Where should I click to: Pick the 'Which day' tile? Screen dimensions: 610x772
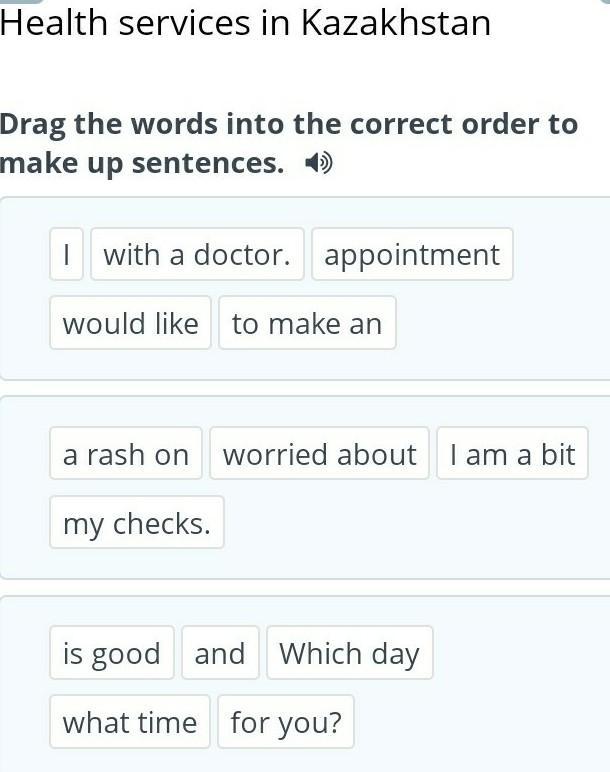point(349,653)
